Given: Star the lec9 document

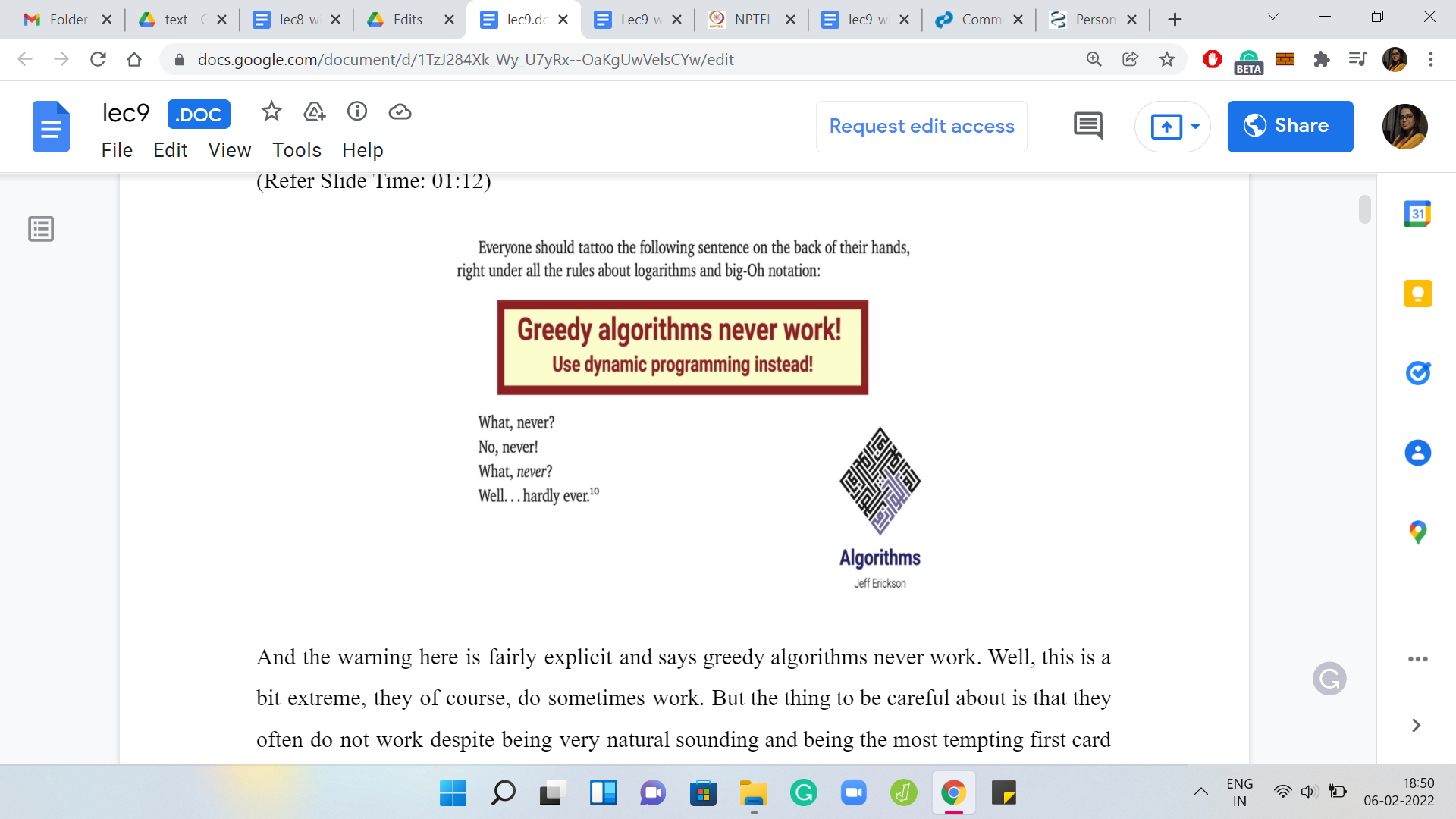Looking at the screenshot, I should 271,112.
